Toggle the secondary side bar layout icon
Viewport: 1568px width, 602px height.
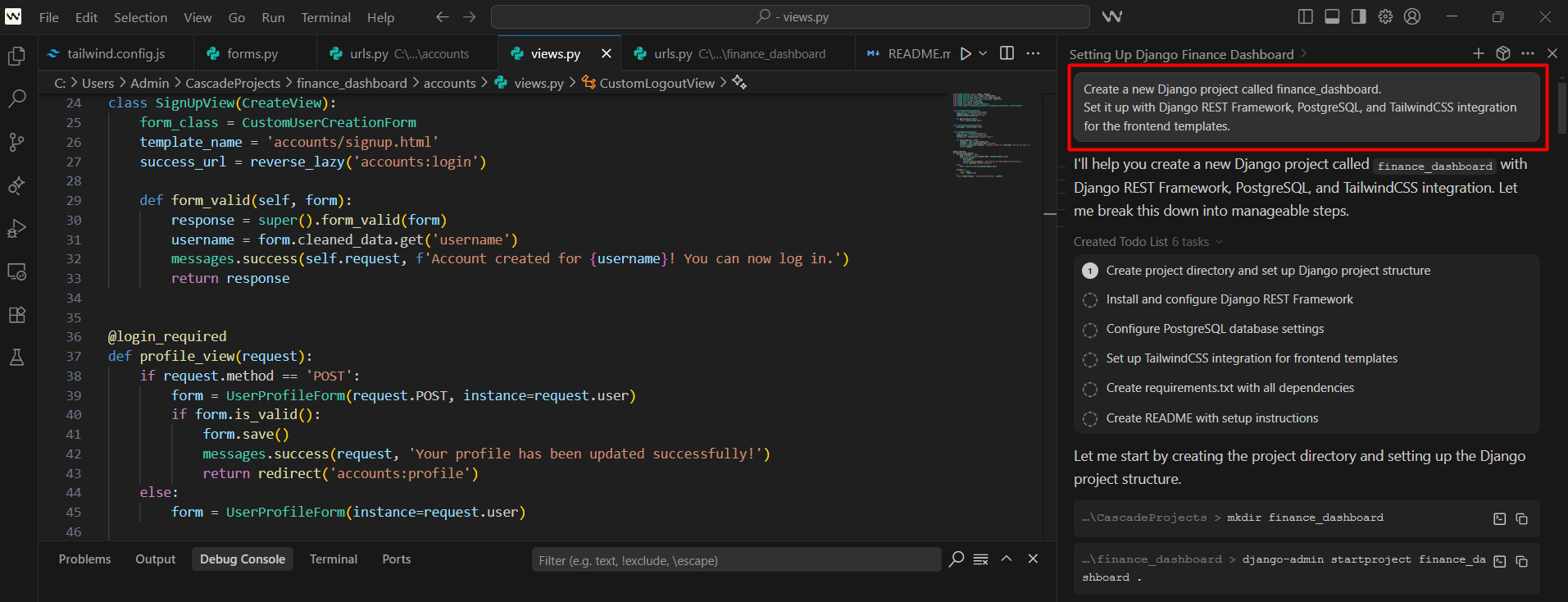pos(1358,16)
